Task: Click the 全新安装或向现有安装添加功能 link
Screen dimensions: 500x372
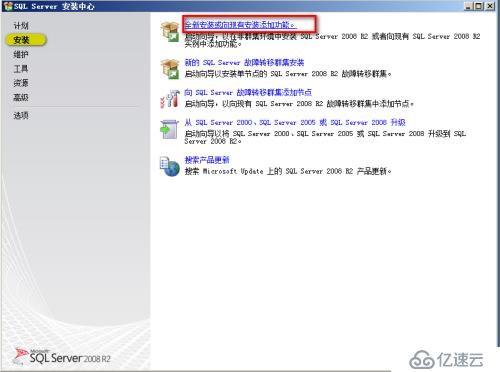Action: click(x=240, y=25)
